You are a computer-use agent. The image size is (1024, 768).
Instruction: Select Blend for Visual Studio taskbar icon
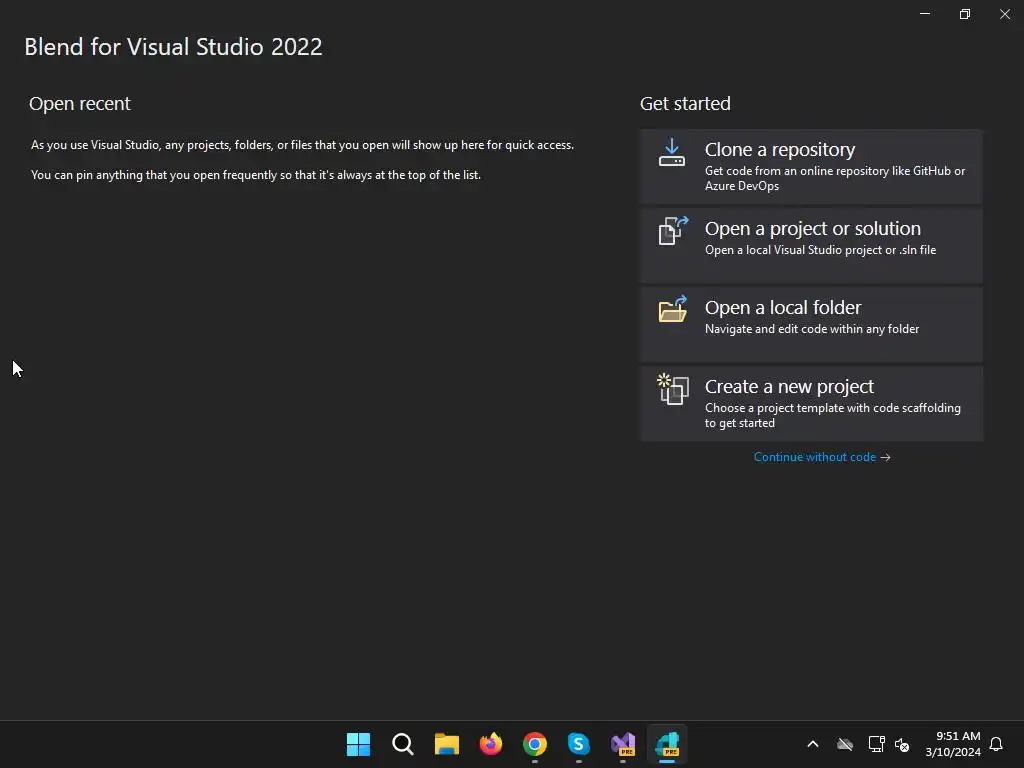[667, 744]
